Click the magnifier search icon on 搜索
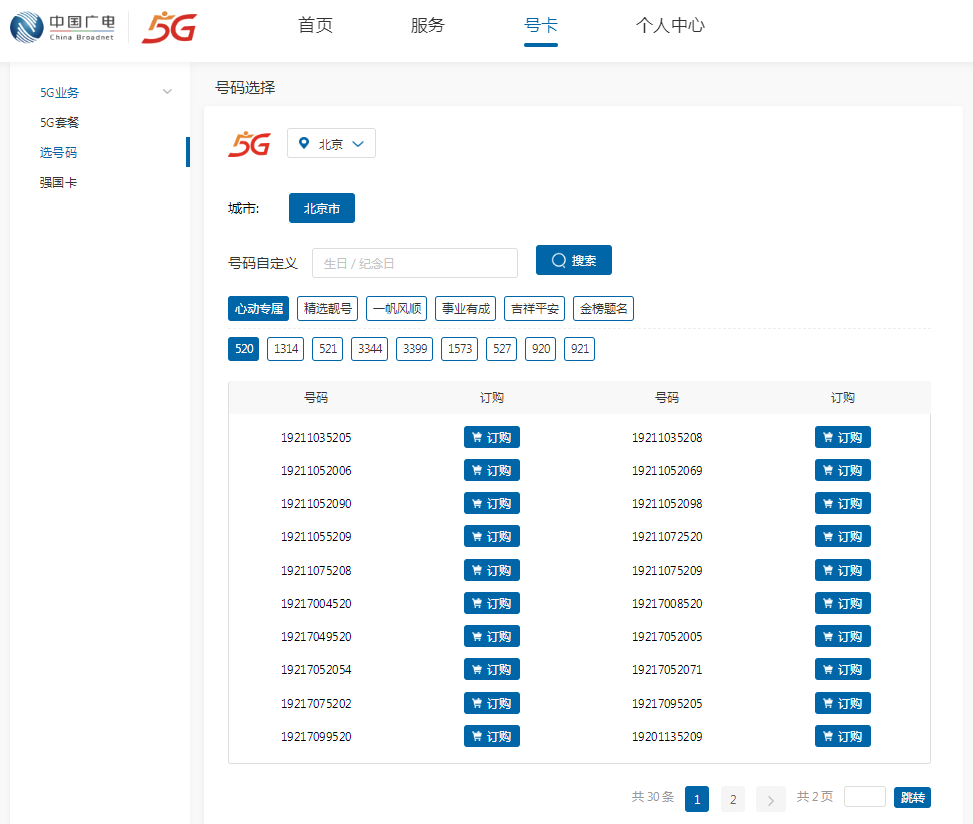 [559, 260]
